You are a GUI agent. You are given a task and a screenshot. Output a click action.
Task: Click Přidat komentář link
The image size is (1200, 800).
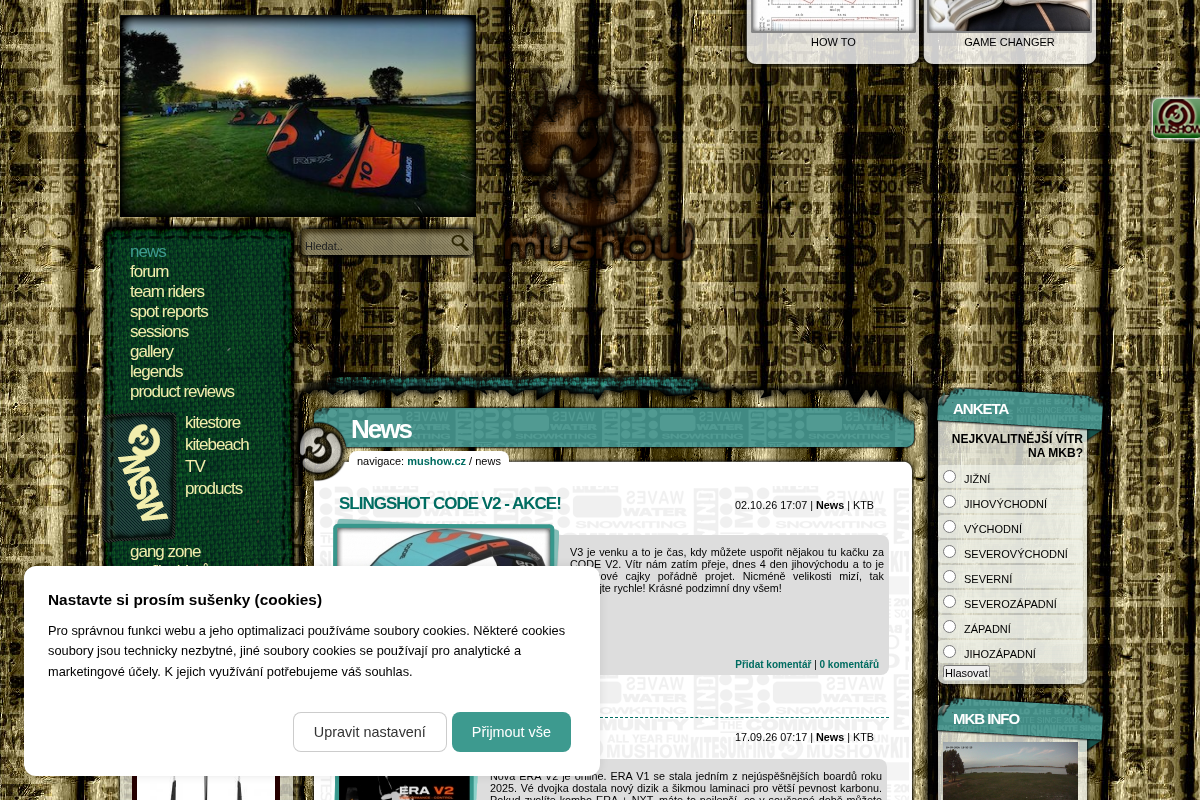[773, 665]
